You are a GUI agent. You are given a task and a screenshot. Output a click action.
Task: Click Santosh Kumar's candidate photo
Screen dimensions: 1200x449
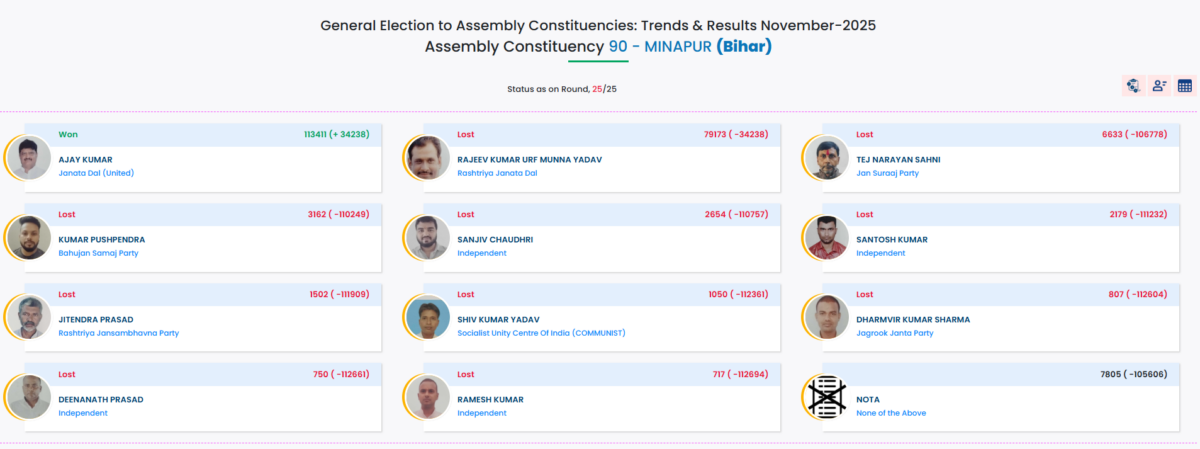(x=827, y=238)
